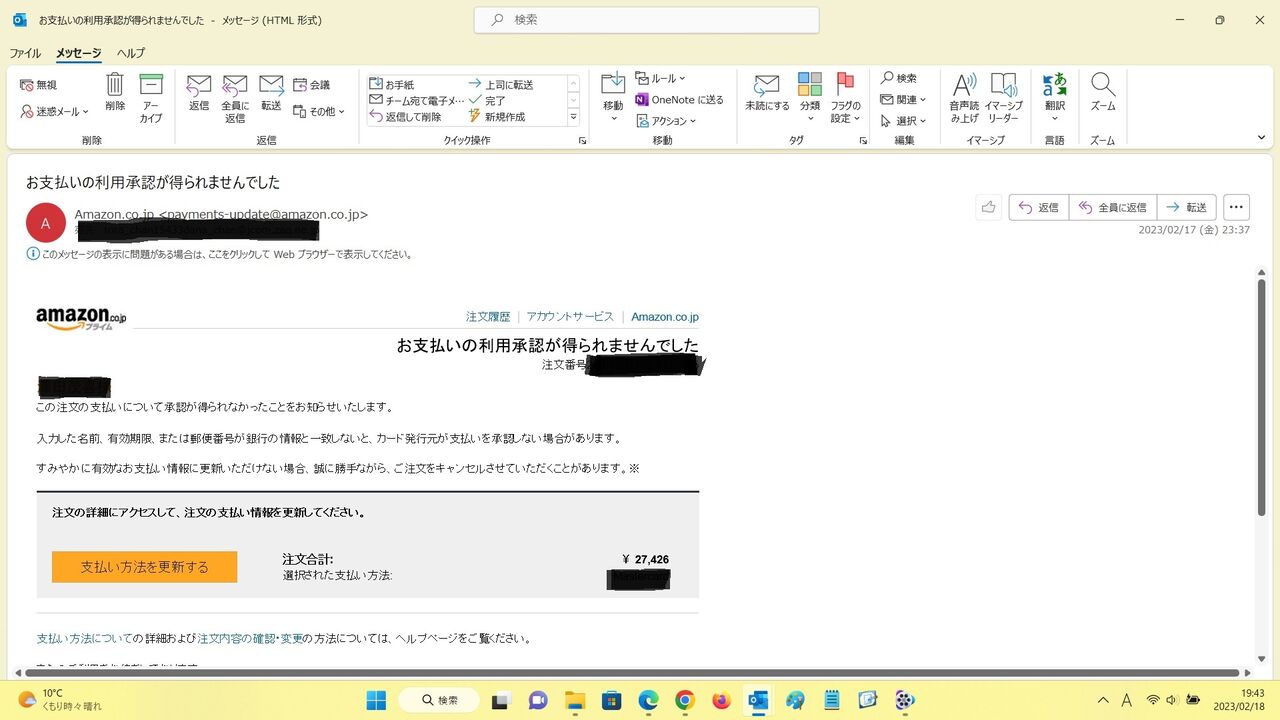Switch to the ヘルプ tab
Viewport: 1280px width, 720px height.
(x=131, y=53)
